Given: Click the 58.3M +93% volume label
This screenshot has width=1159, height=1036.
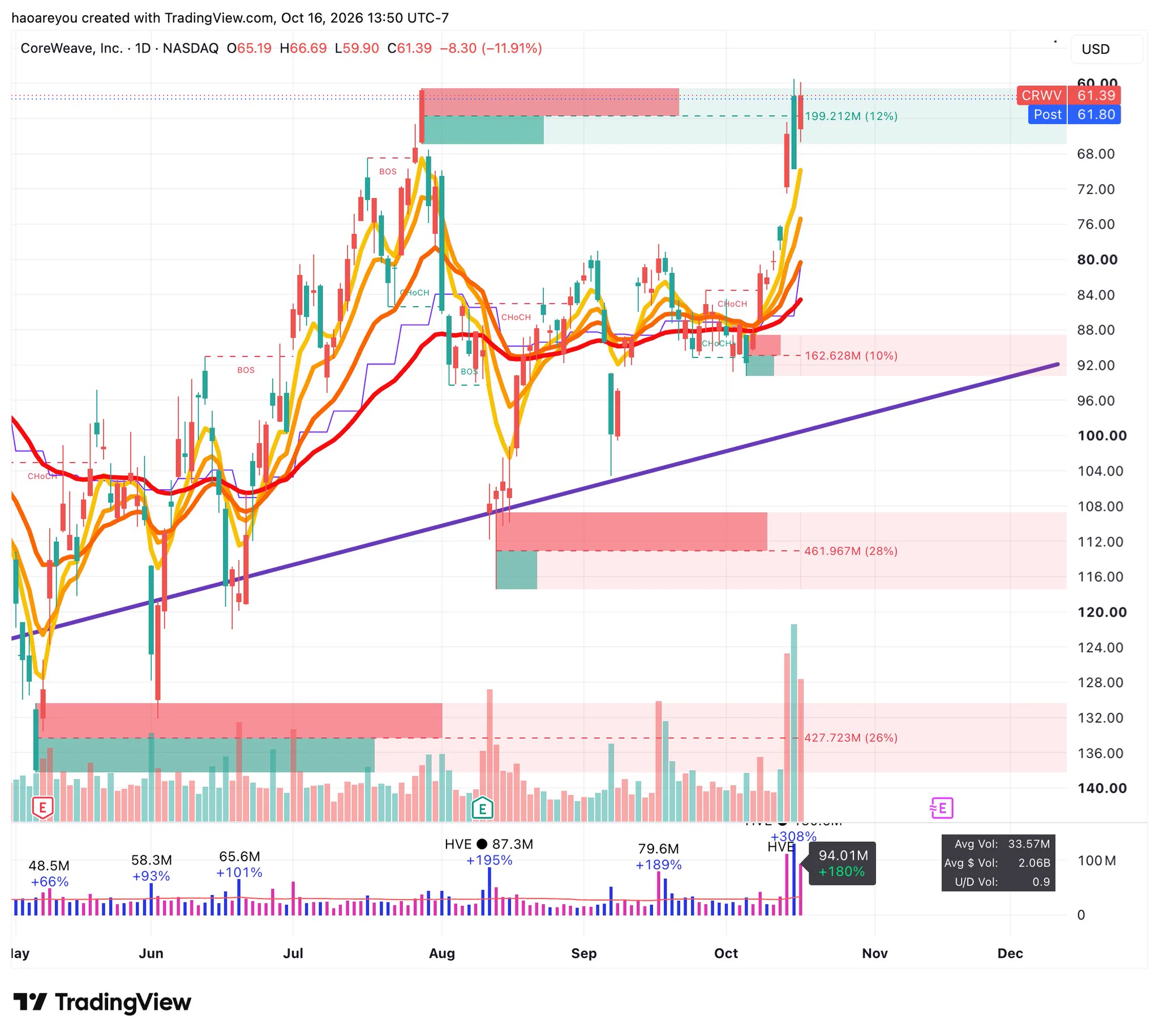Looking at the screenshot, I should pyautogui.click(x=151, y=867).
